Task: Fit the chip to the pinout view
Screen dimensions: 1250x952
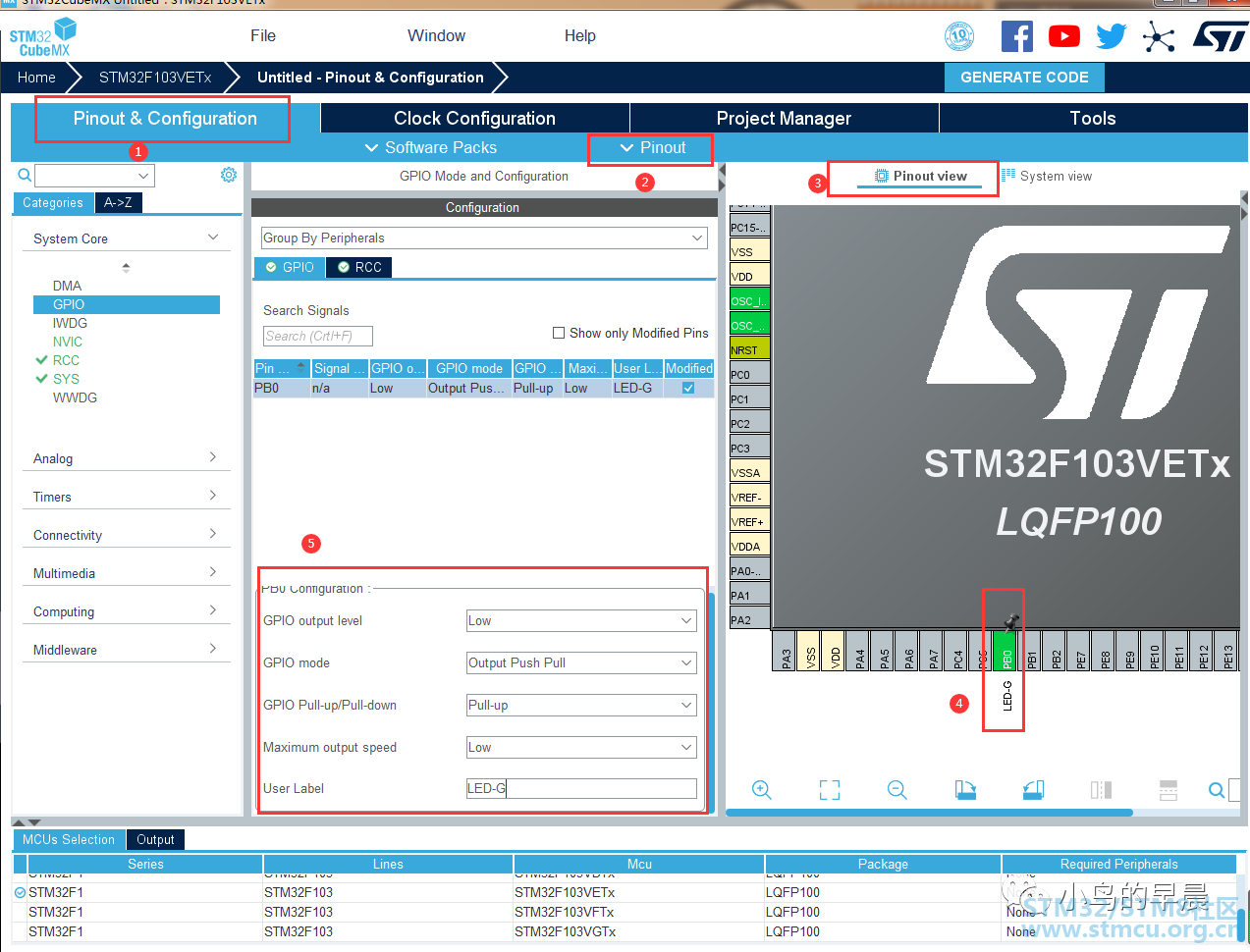Action: click(830, 790)
